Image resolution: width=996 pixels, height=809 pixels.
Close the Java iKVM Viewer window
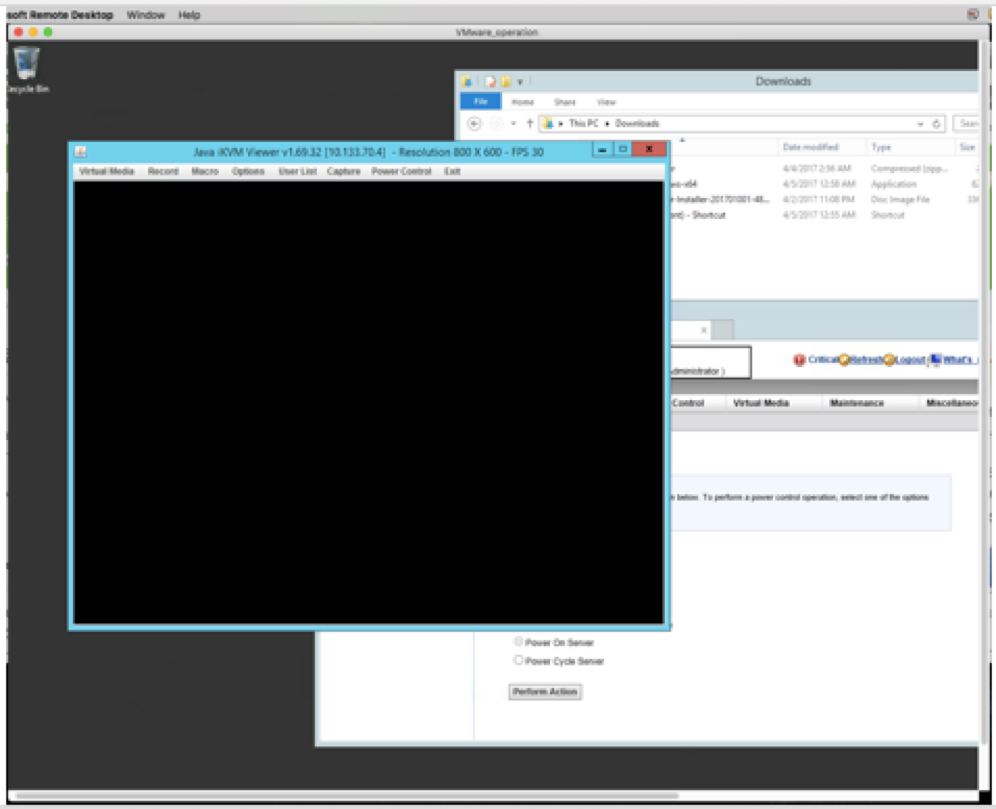click(x=649, y=149)
